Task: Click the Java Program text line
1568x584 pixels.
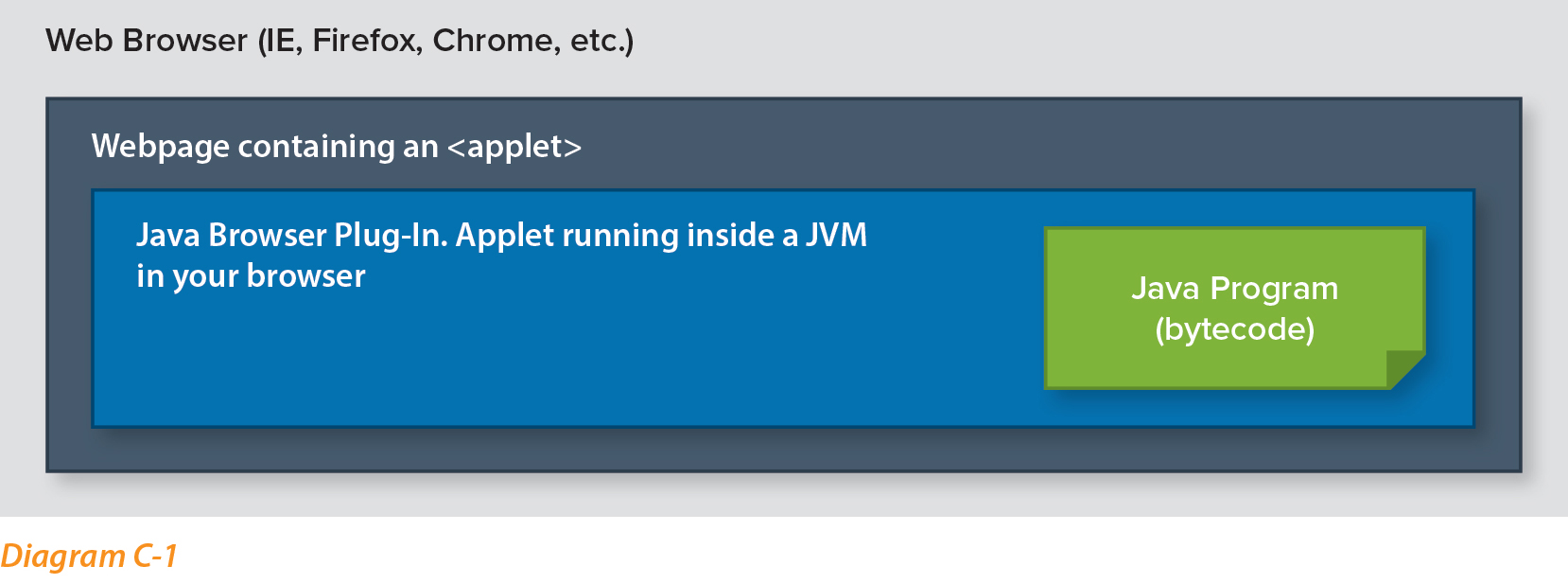Action: [1234, 288]
